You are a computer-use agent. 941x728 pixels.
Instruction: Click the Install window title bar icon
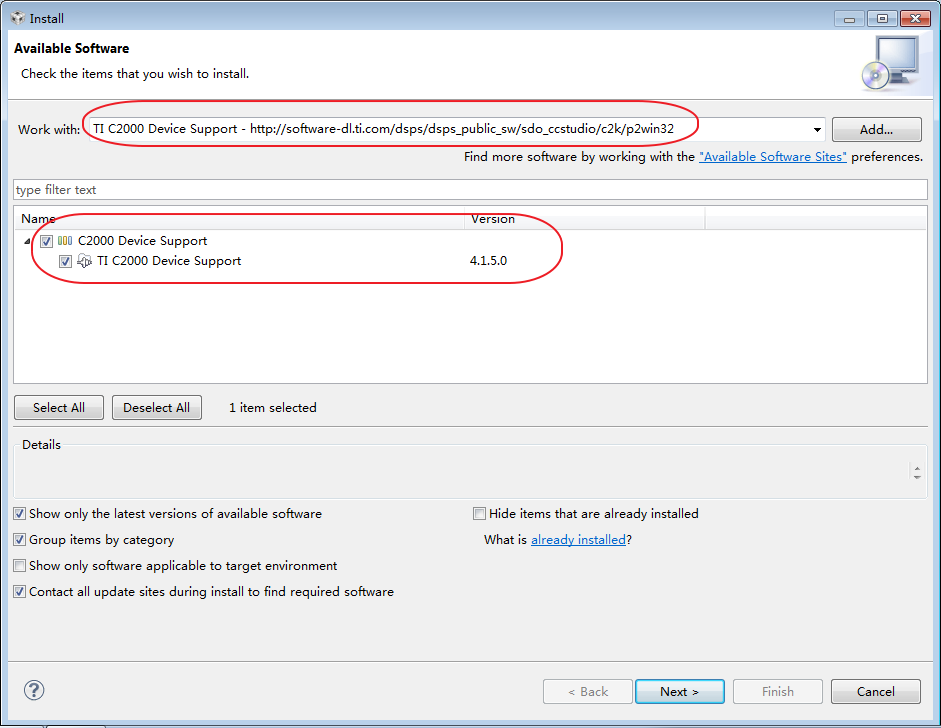(x=17, y=18)
